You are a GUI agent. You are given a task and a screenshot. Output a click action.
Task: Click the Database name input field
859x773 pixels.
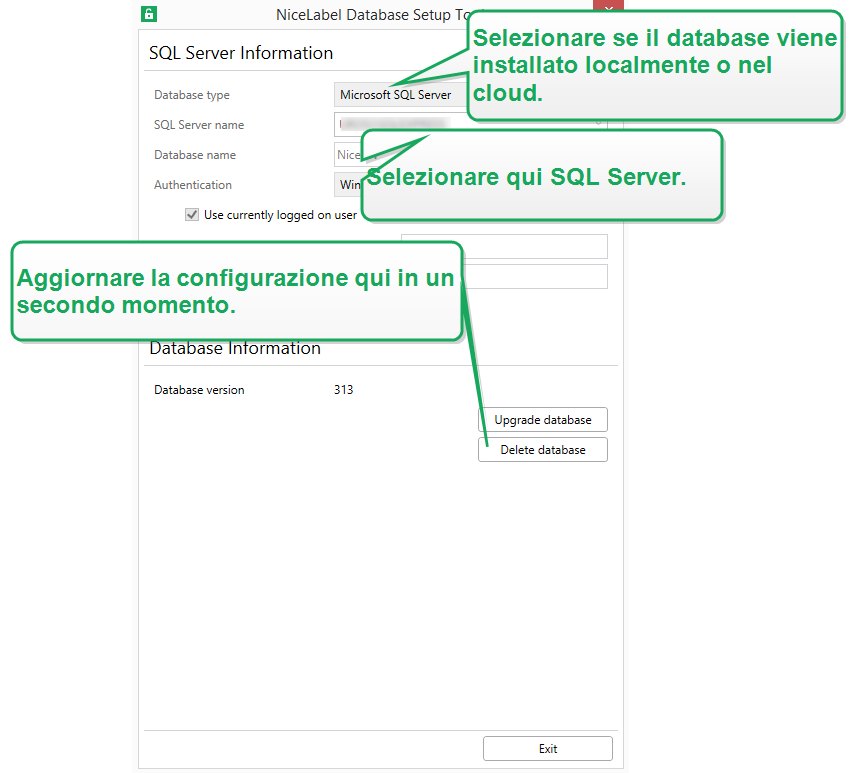[348, 155]
